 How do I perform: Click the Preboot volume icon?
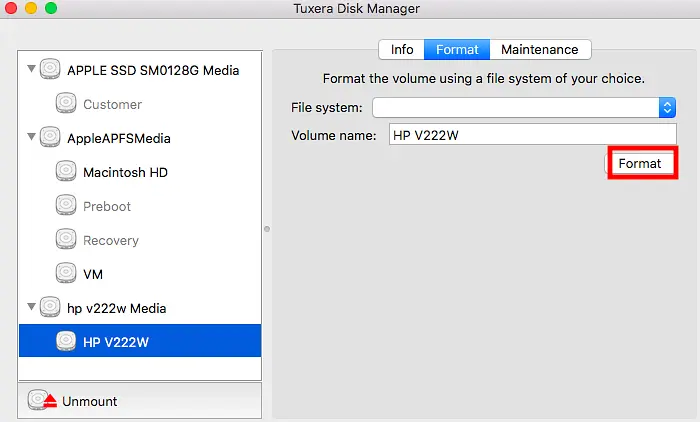coord(66,205)
